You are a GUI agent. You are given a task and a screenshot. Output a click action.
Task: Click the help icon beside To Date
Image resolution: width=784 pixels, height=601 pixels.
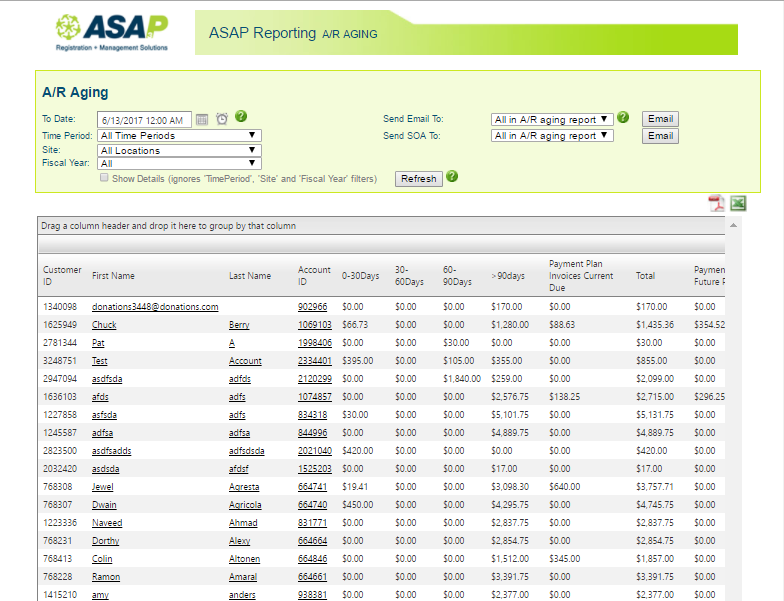click(x=241, y=117)
